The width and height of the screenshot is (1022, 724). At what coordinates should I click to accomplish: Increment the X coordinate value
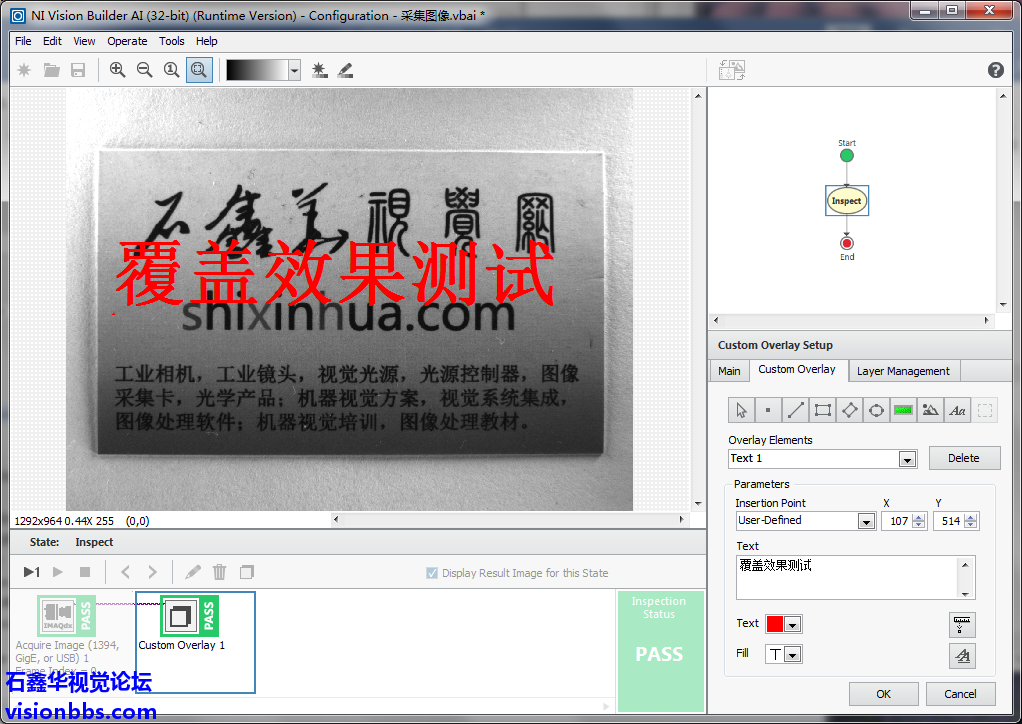pyautogui.click(x=919, y=517)
